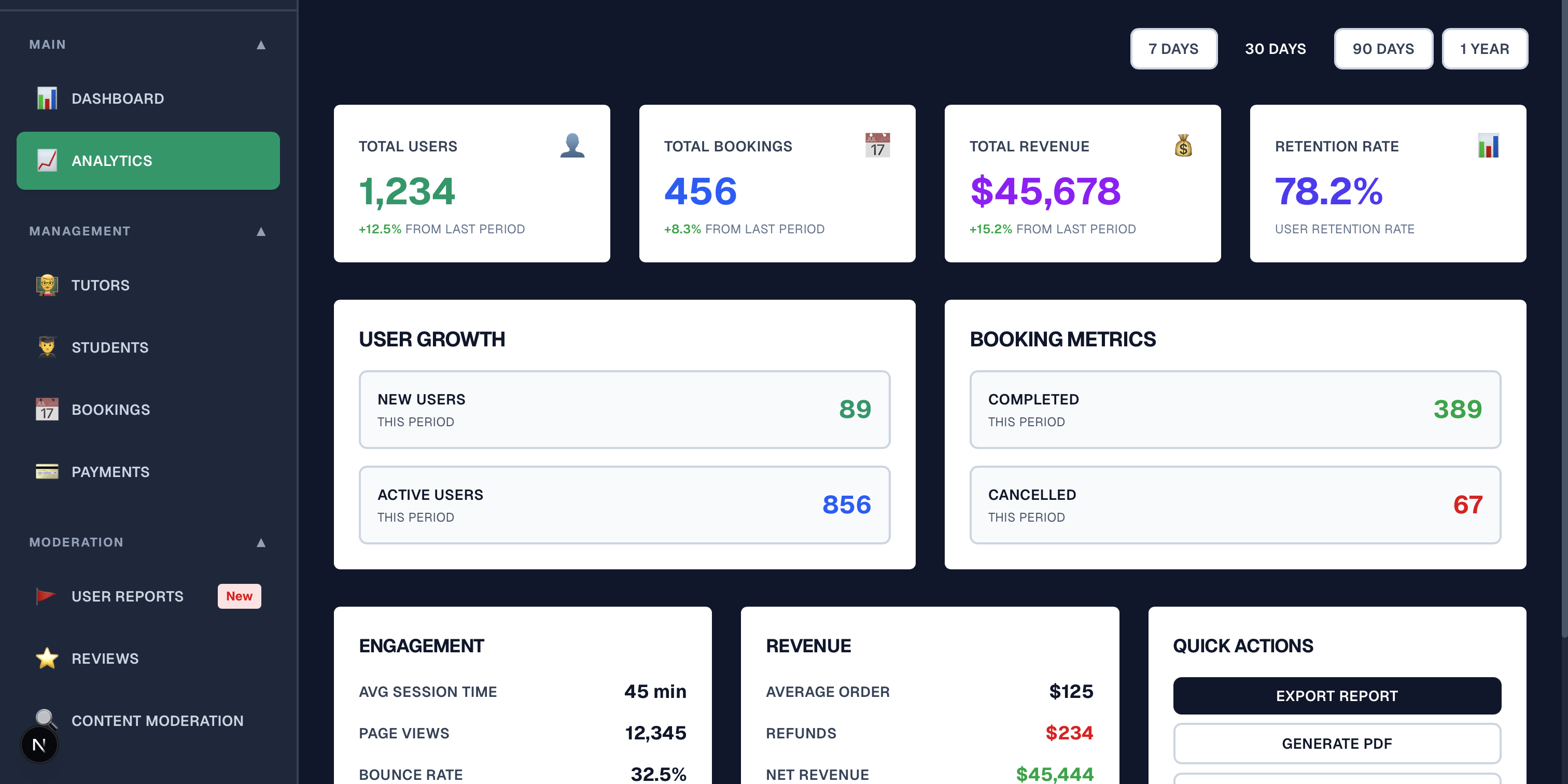Viewport: 1568px width, 784px height.
Task: Click the +15.2% FROM LAST PERIOD text
Action: (1053, 230)
